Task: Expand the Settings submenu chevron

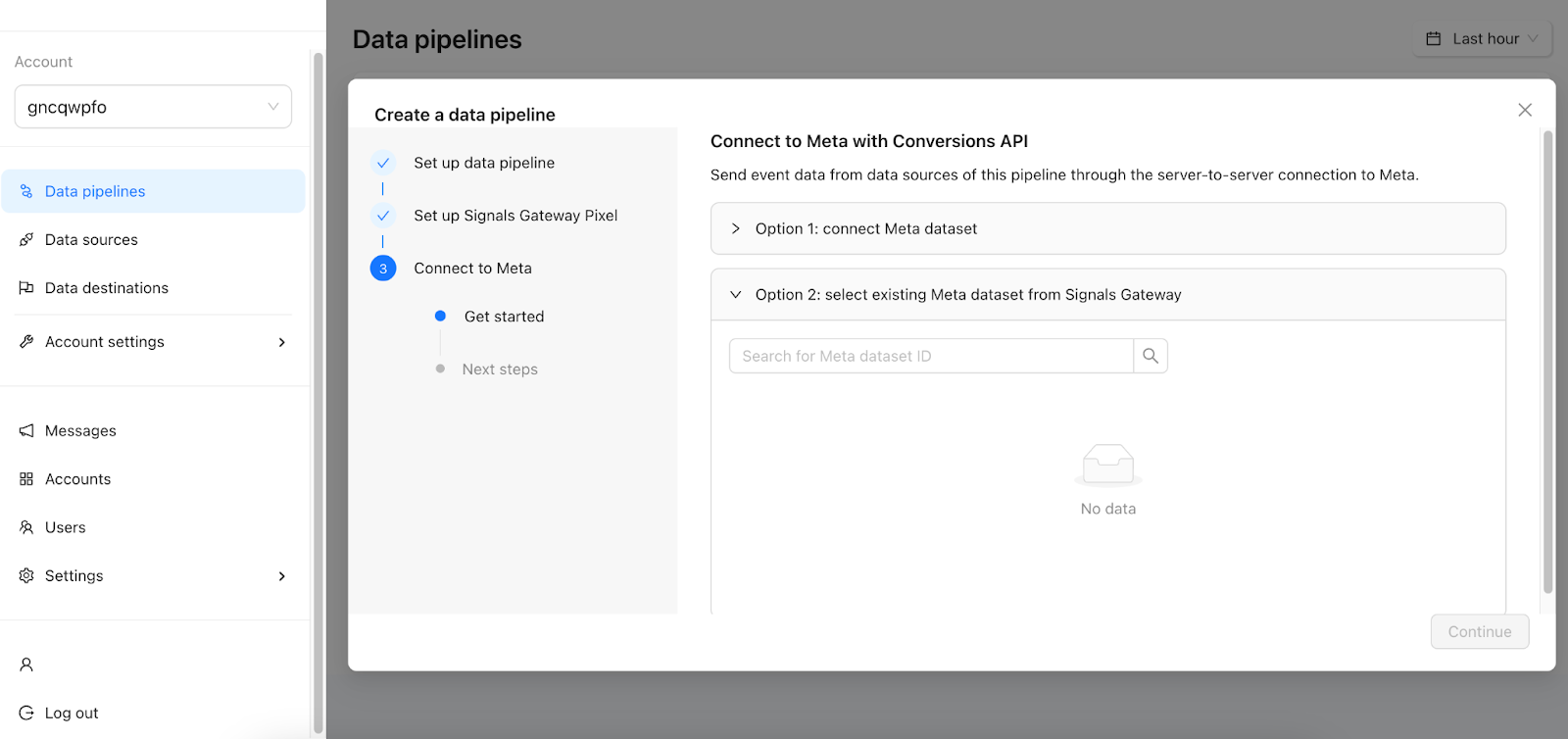Action: pos(282,576)
